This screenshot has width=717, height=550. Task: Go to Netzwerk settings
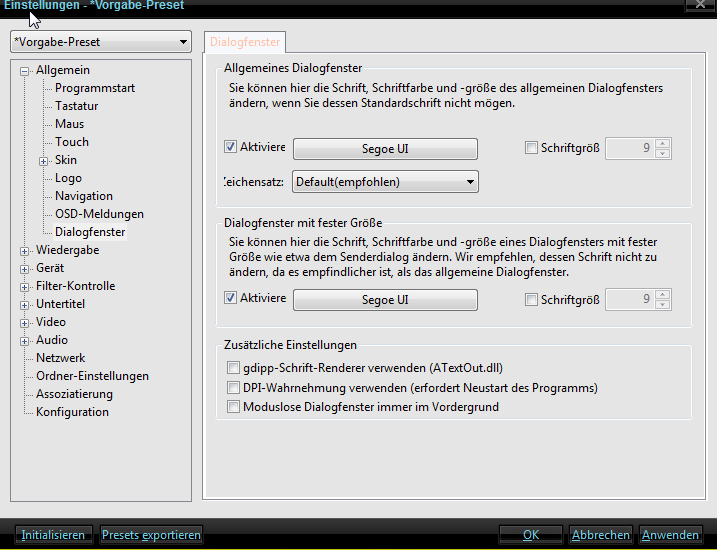coord(61,358)
